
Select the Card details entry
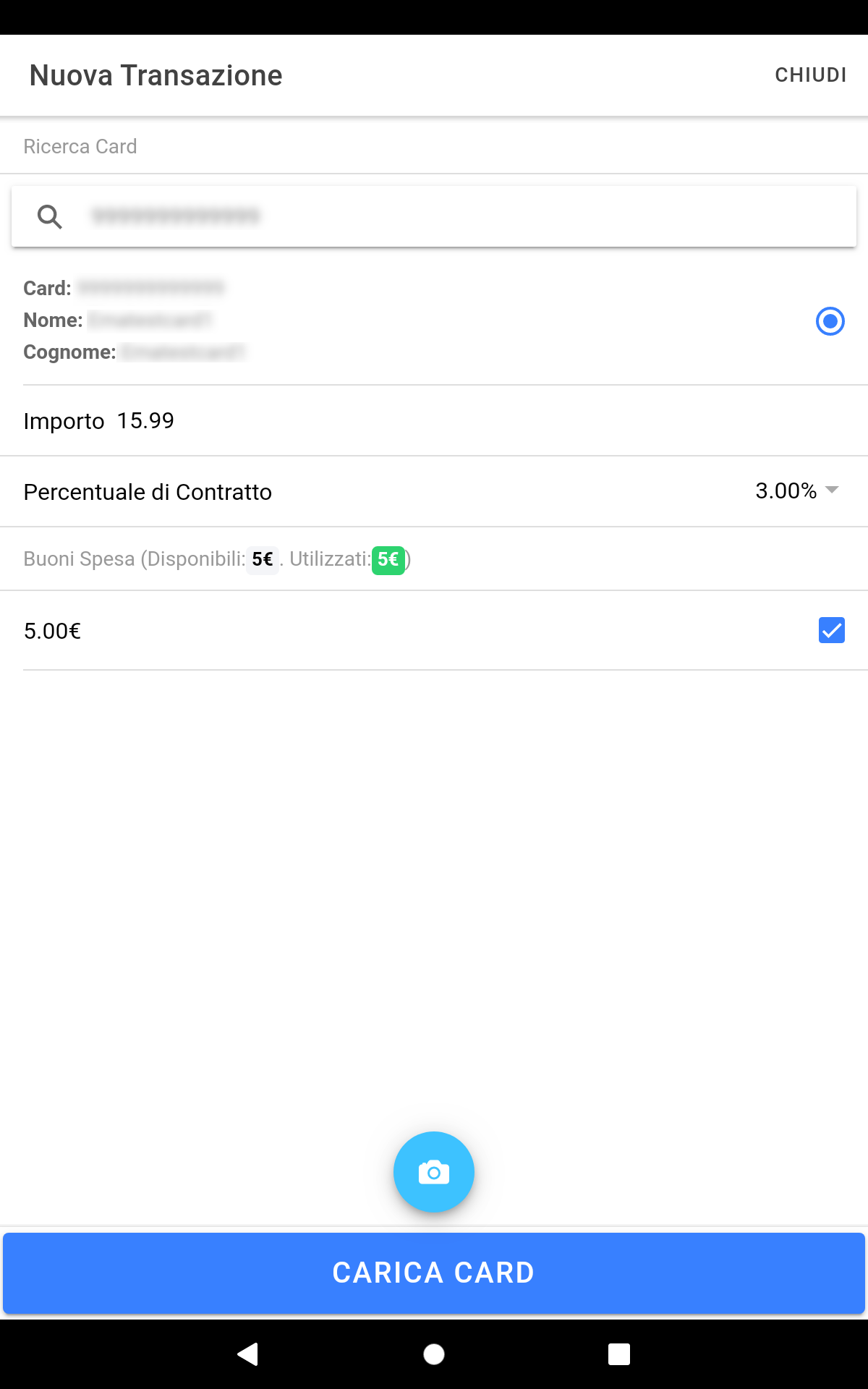tap(289, 320)
